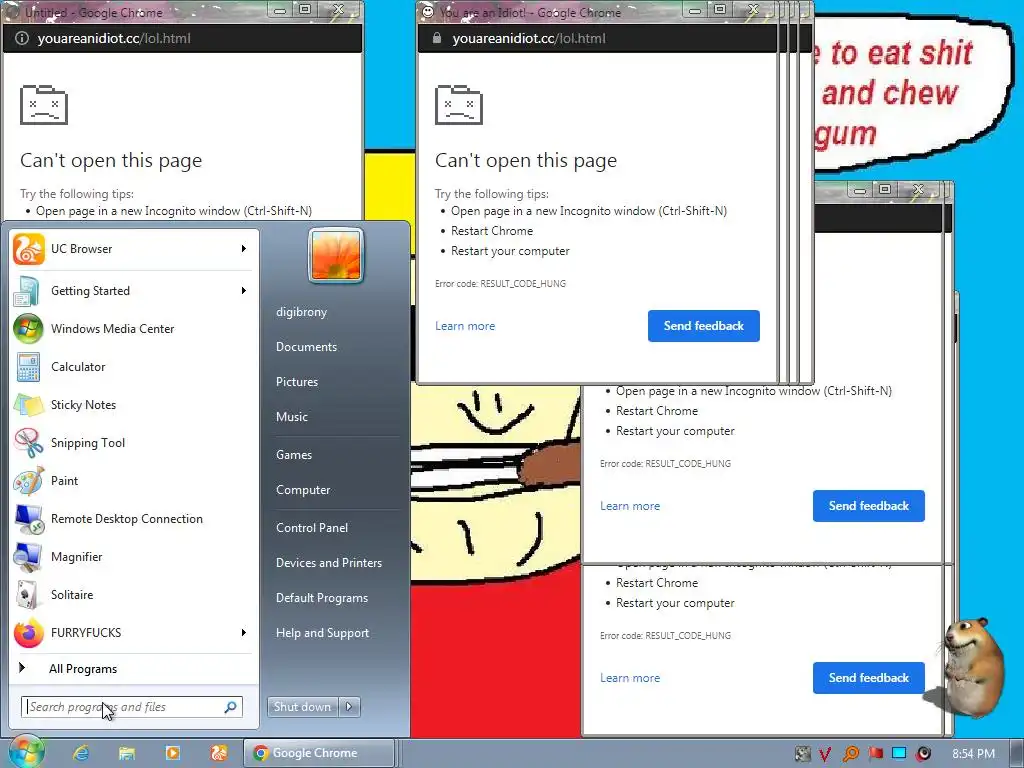Click the red V tray icon

coord(825,754)
